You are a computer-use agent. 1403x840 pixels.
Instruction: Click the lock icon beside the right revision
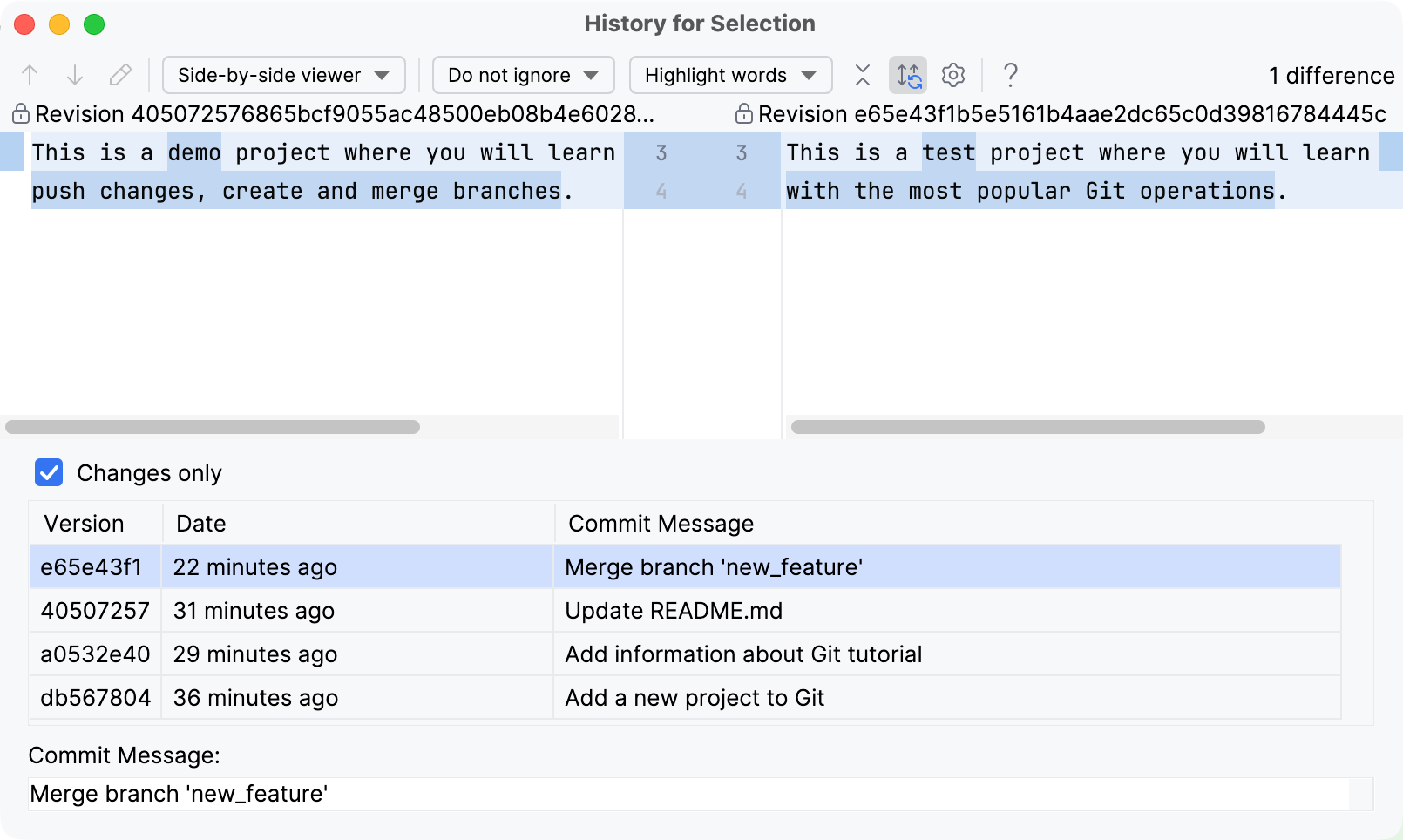coord(743,113)
